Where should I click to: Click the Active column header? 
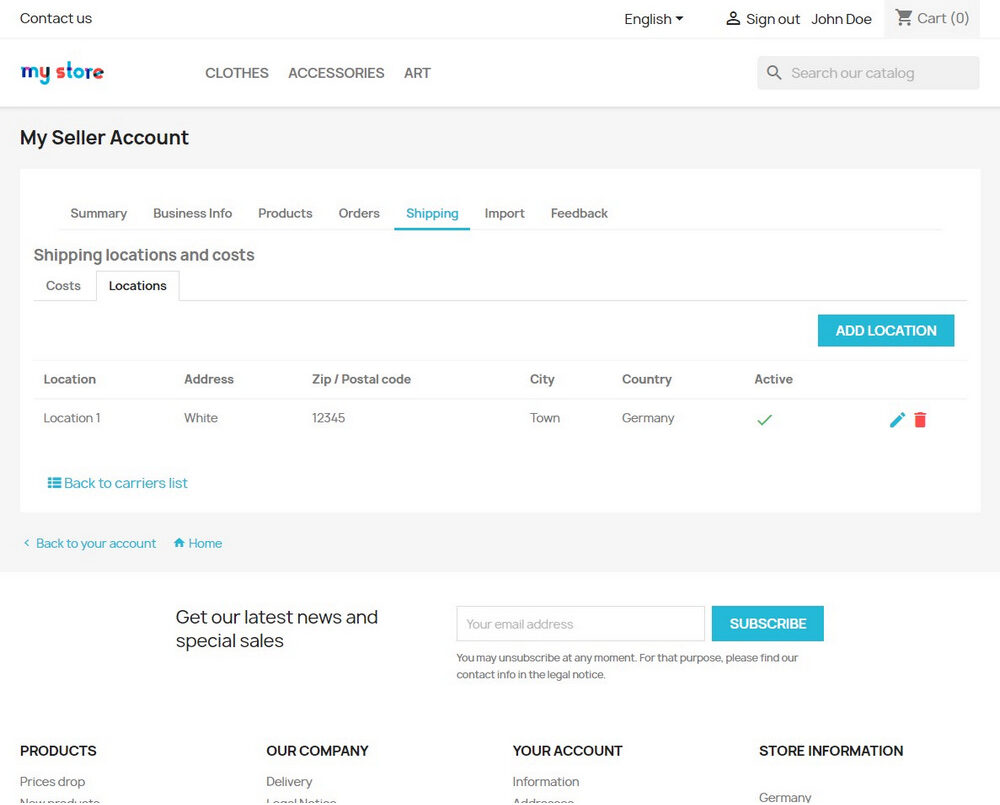click(x=774, y=379)
